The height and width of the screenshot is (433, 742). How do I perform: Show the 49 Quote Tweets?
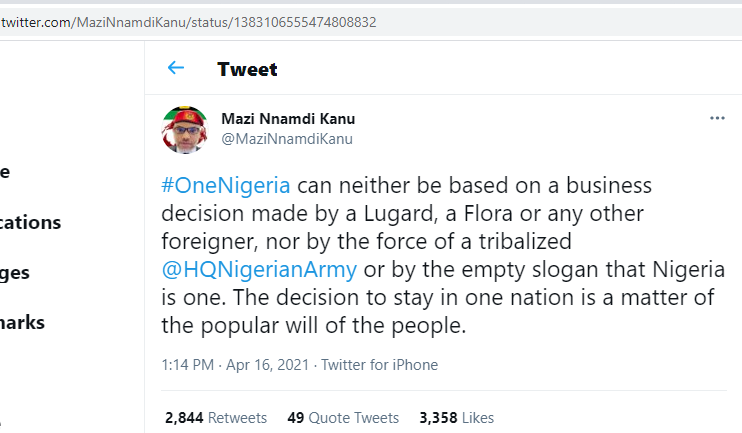click(x=342, y=418)
